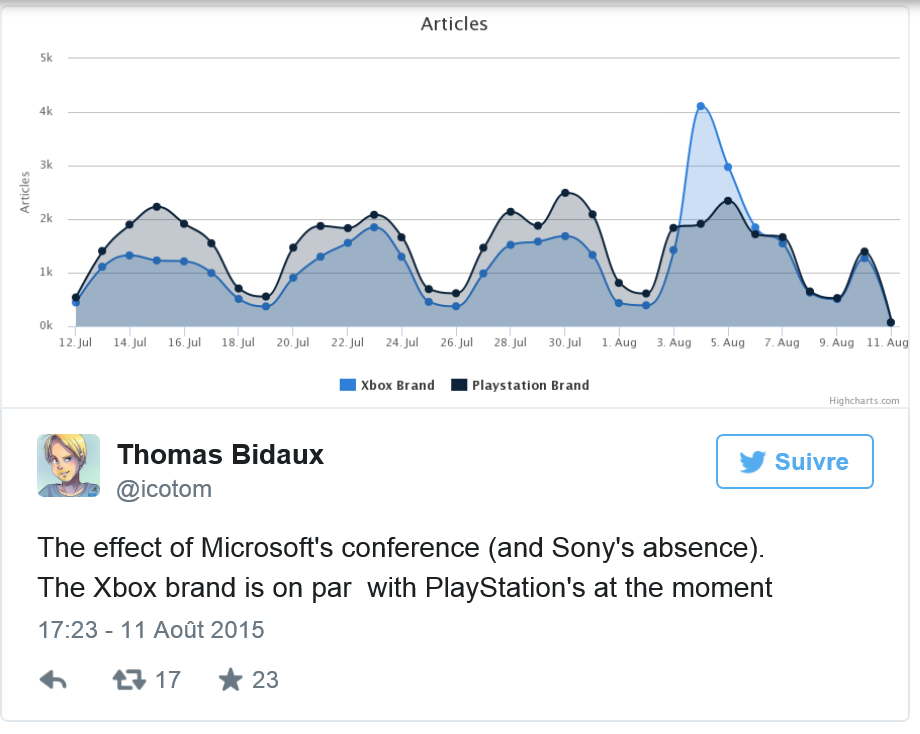920x734 pixels.
Task: Open the tweet timestamp 17:23 - 11 Août 2015
Action: click(x=151, y=630)
